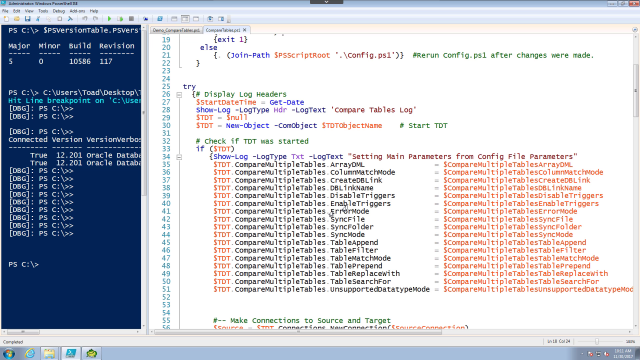Image resolution: width=640 pixels, height=360 pixels.
Task: Clear the console pane with toolbar icon
Action: point(70,19)
